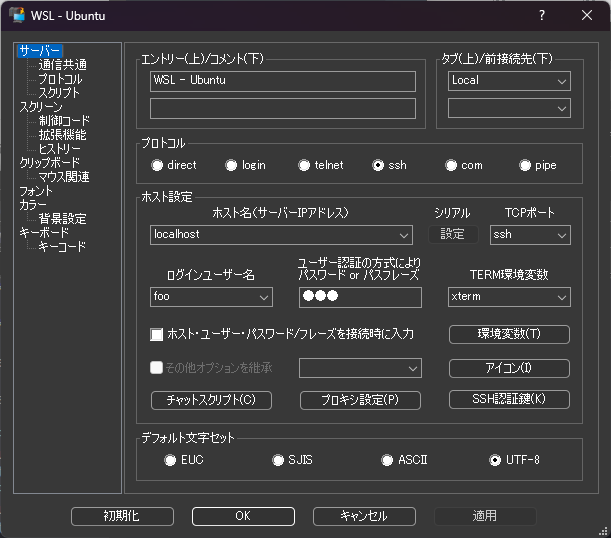
Task: Click the help question mark button
Action: coord(542,15)
